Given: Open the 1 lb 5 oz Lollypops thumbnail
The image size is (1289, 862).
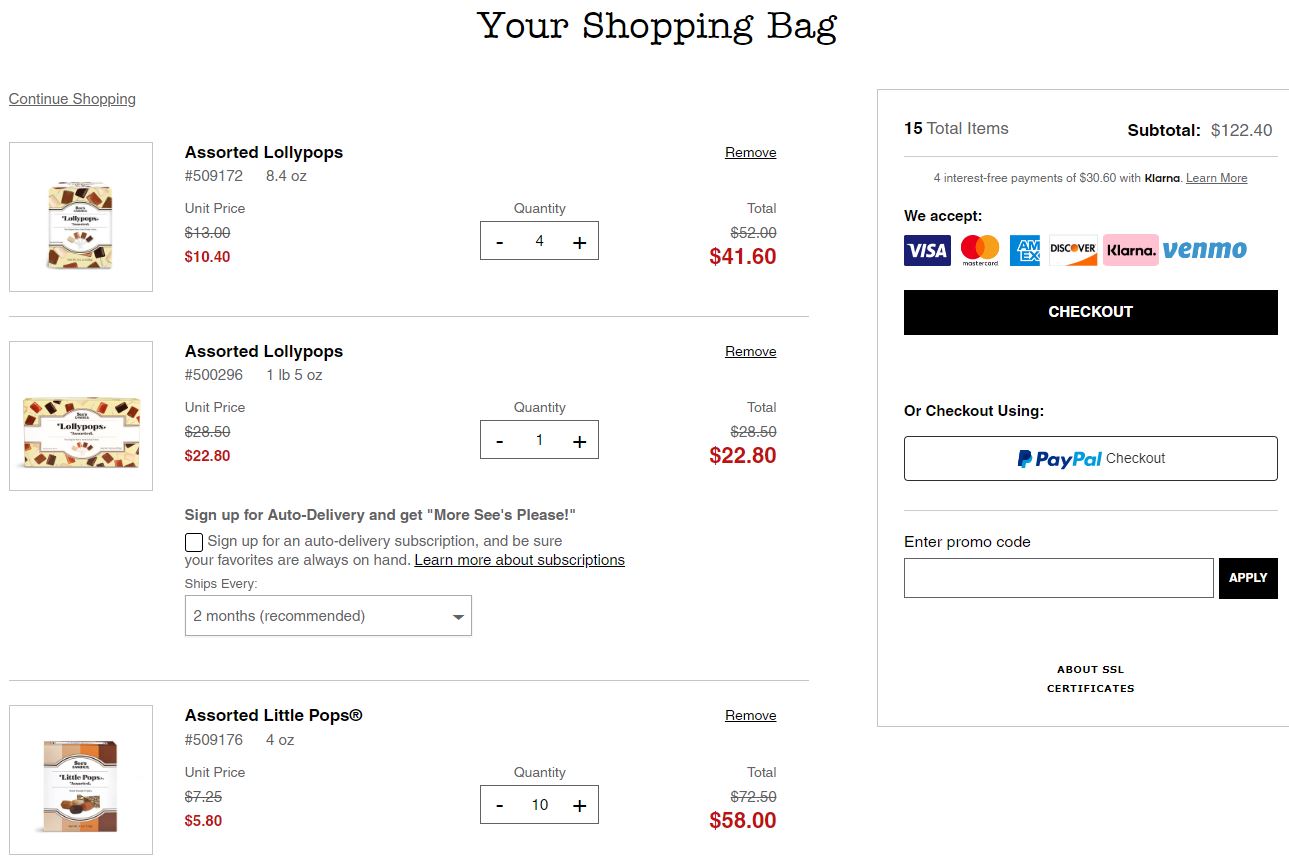Looking at the screenshot, I should pyautogui.click(x=81, y=416).
